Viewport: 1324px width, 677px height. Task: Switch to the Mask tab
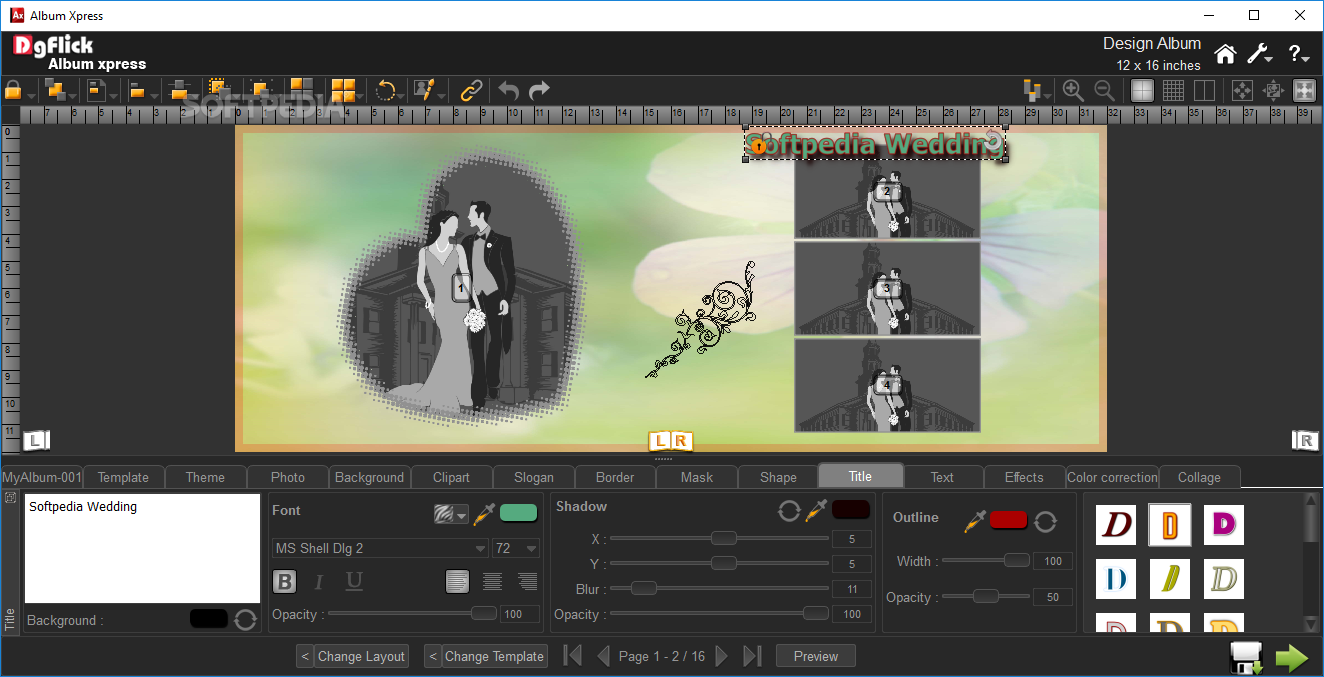pyautogui.click(x=697, y=477)
